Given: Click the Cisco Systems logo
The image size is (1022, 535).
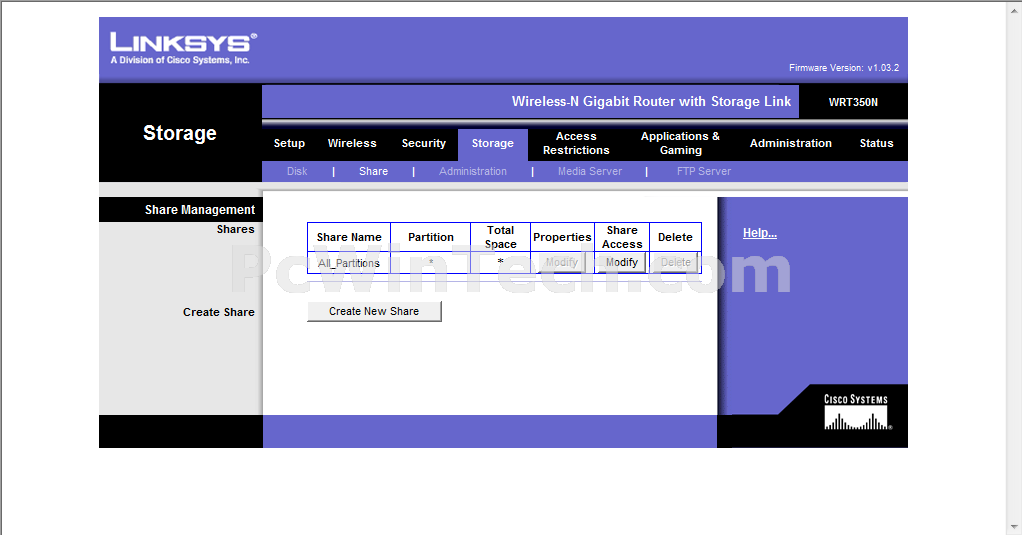Looking at the screenshot, I should pos(856,412).
